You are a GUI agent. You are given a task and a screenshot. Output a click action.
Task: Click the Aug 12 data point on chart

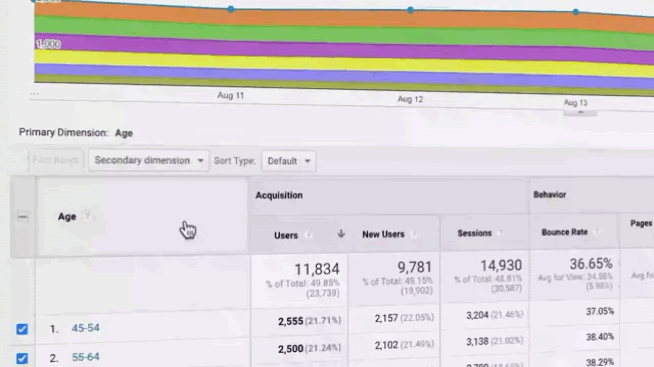[410, 10]
